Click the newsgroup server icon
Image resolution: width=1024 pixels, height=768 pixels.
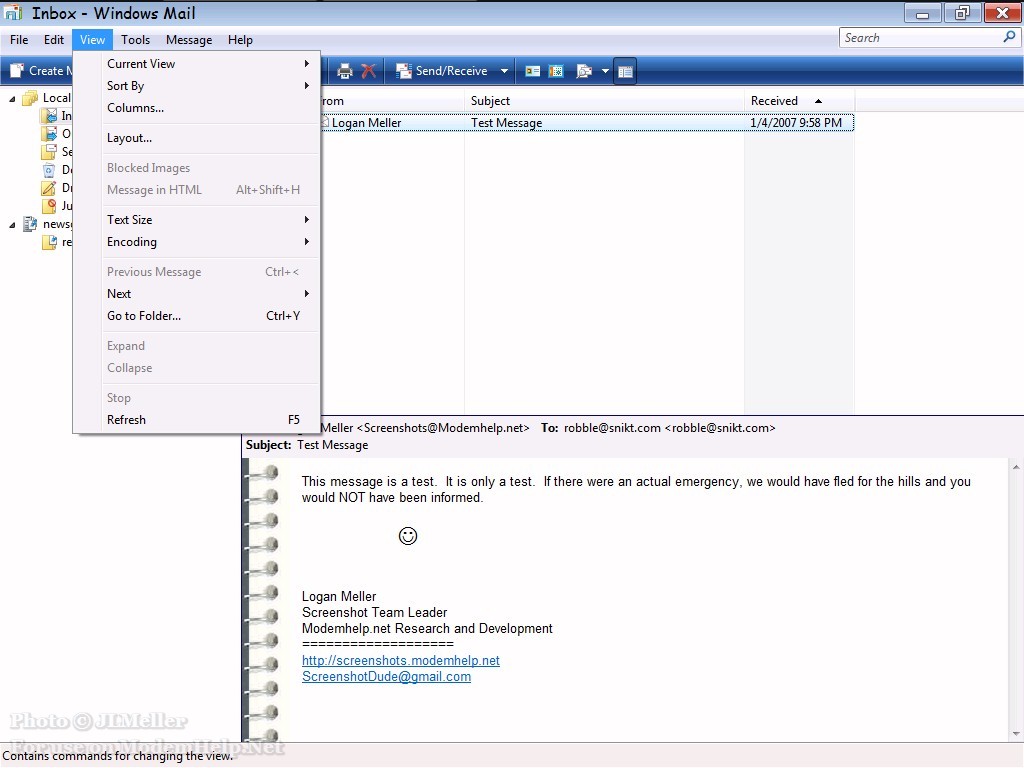click(x=30, y=224)
